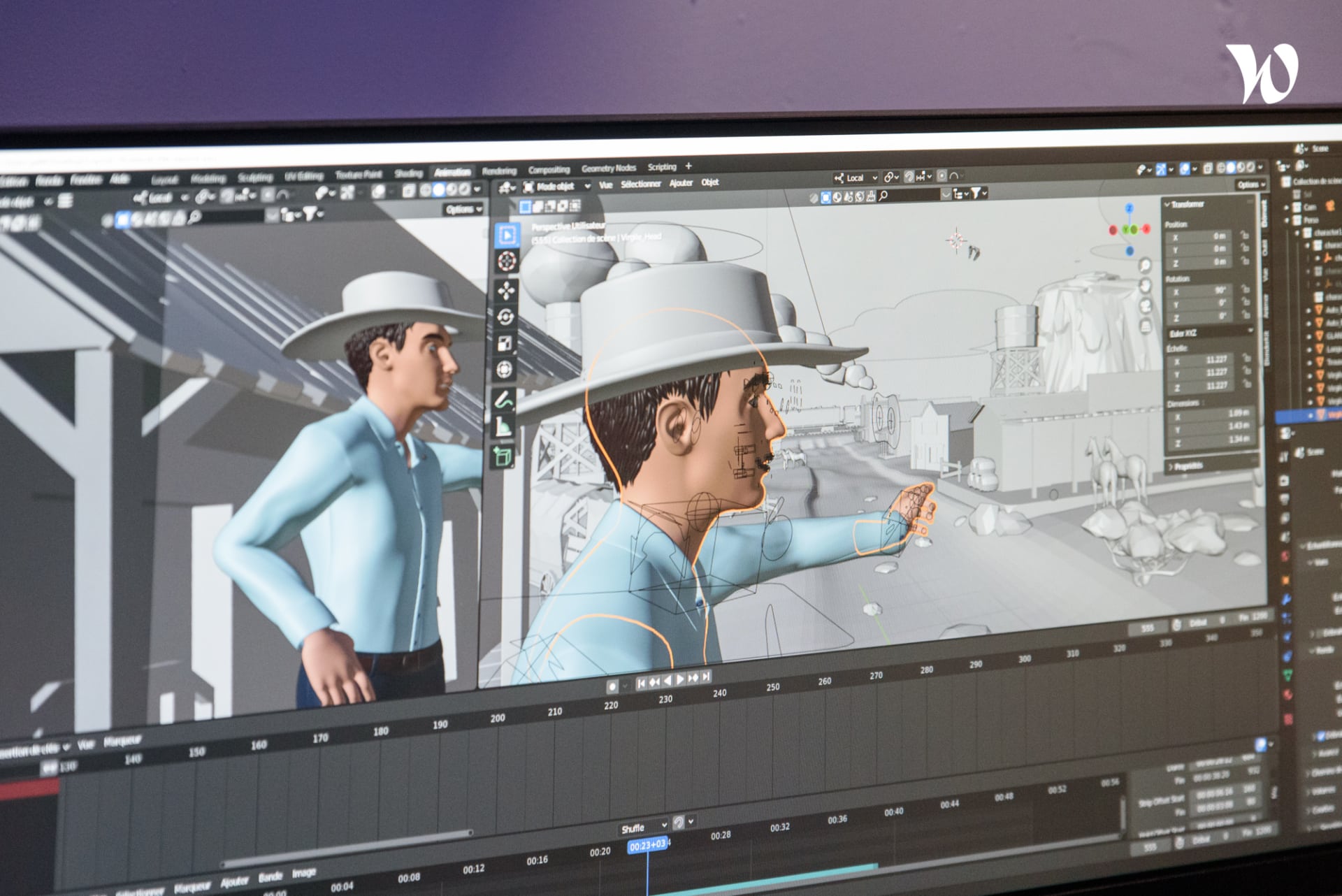The width and height of the screenshot is (1342, 896).
Task: Select the Measure tool
Action: click(503, 426)
